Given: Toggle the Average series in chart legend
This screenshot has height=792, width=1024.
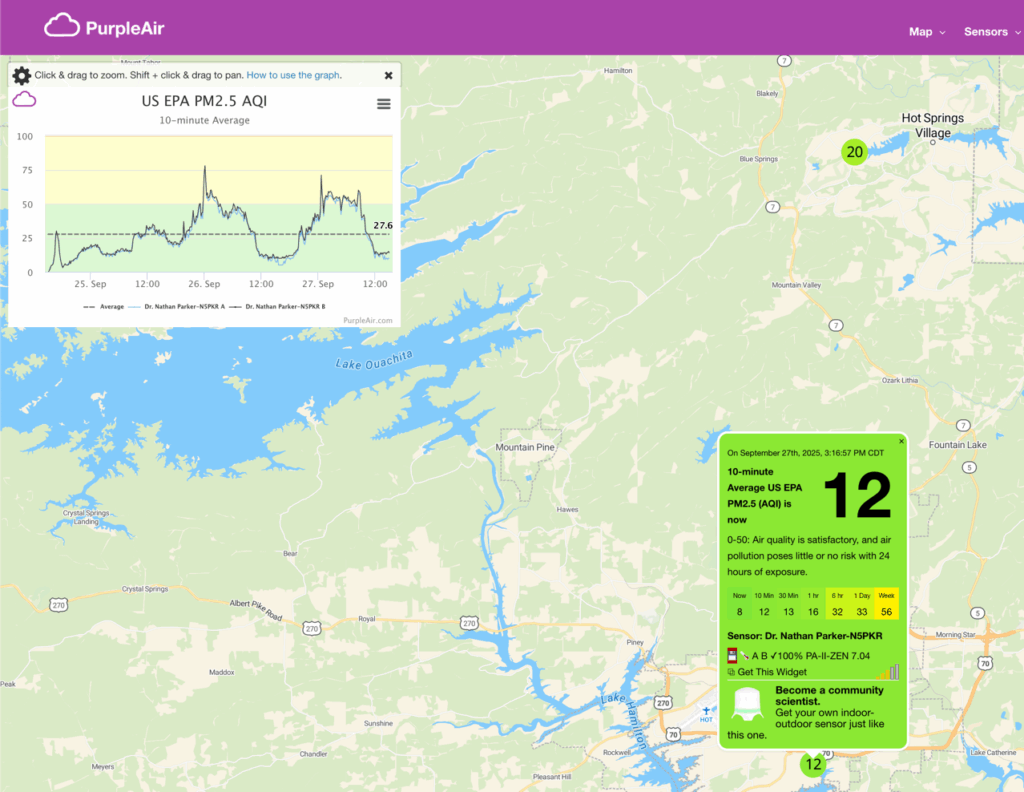Looking at the screenshot, I should [x=103, y=306].
